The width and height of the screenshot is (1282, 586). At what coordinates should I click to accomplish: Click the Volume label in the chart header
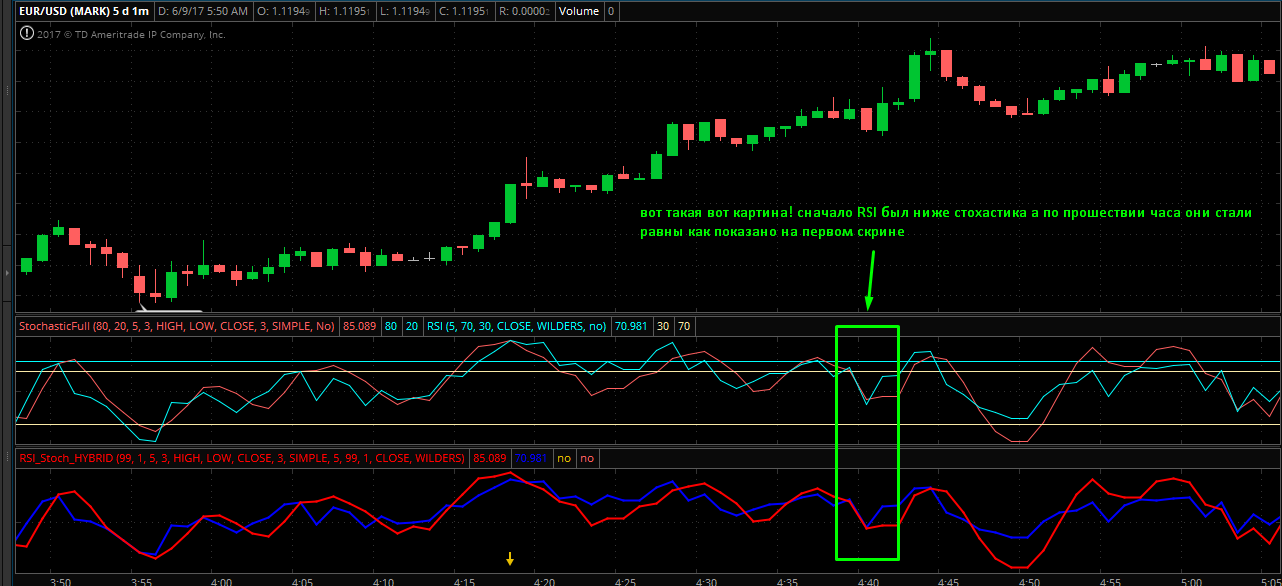pos(580,11)
